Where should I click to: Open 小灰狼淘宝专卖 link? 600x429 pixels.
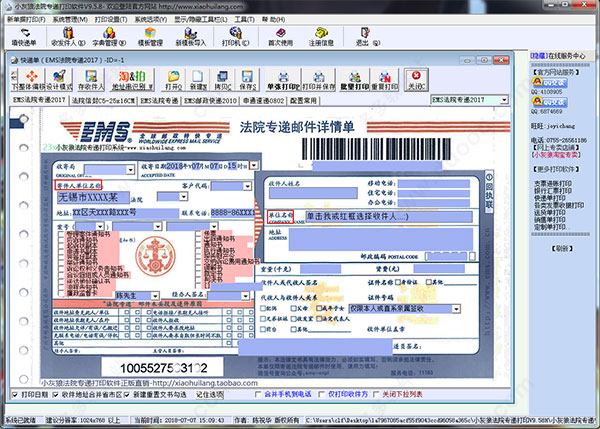point(556,155)
